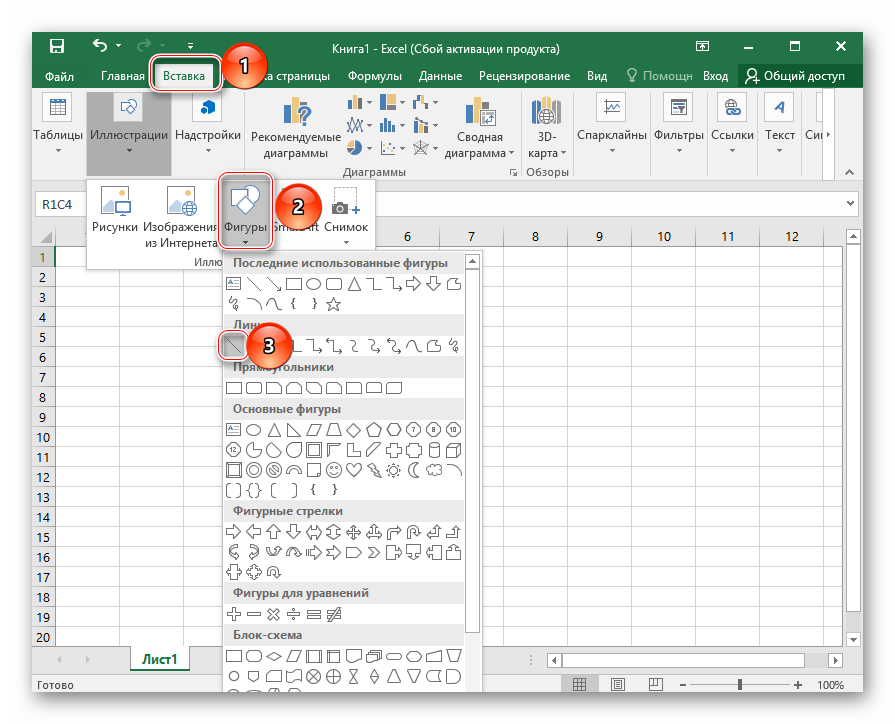Screen dimensions: 895x724
Task: Select row header 10
Action: pyautogui.click(x=43, y=437)
